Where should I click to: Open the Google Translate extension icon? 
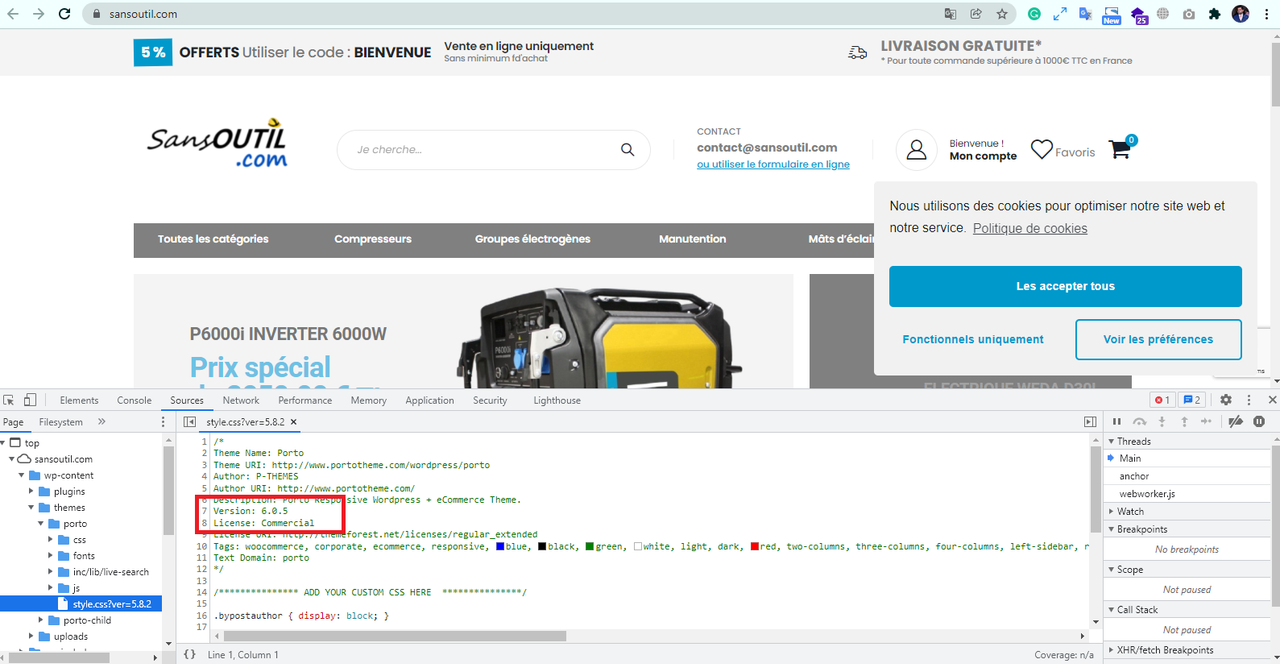[x=1086, y=14]
